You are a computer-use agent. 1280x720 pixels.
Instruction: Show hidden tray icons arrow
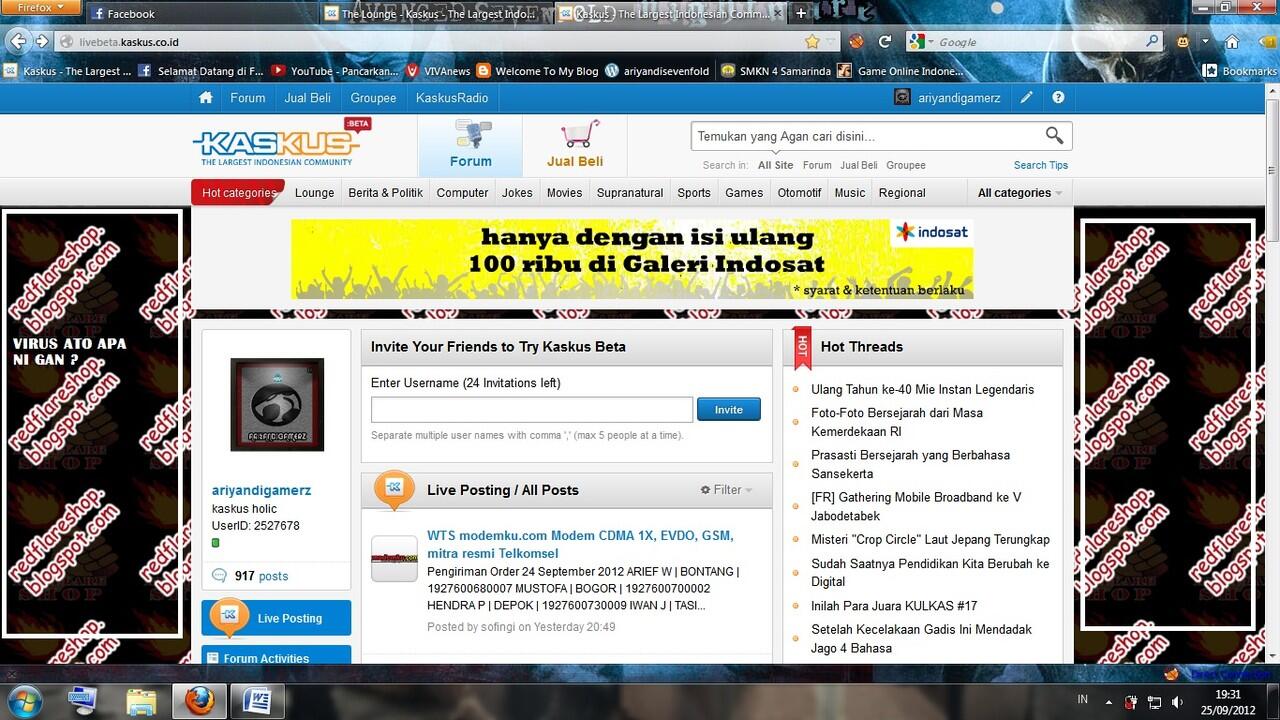(x=1109, y=702)
